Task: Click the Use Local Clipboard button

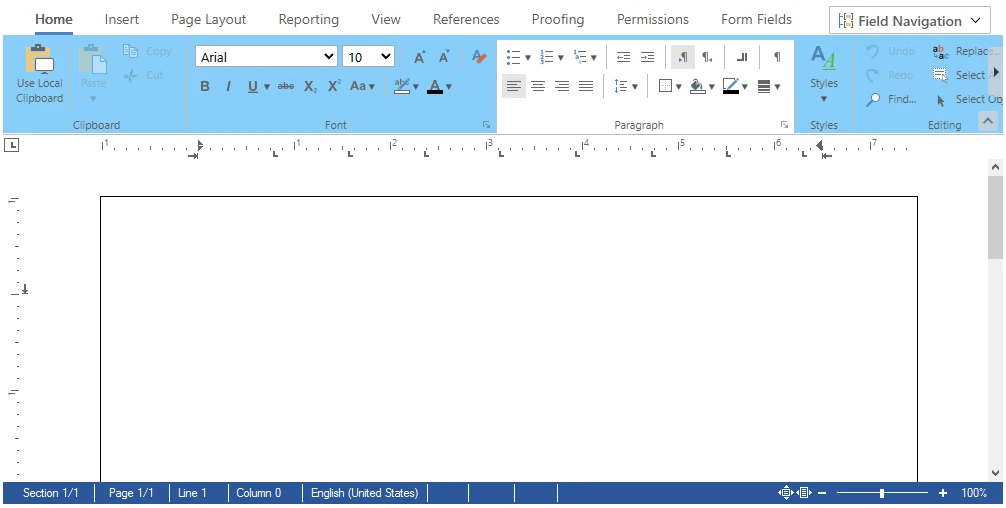Action: (x=39, y=73)
